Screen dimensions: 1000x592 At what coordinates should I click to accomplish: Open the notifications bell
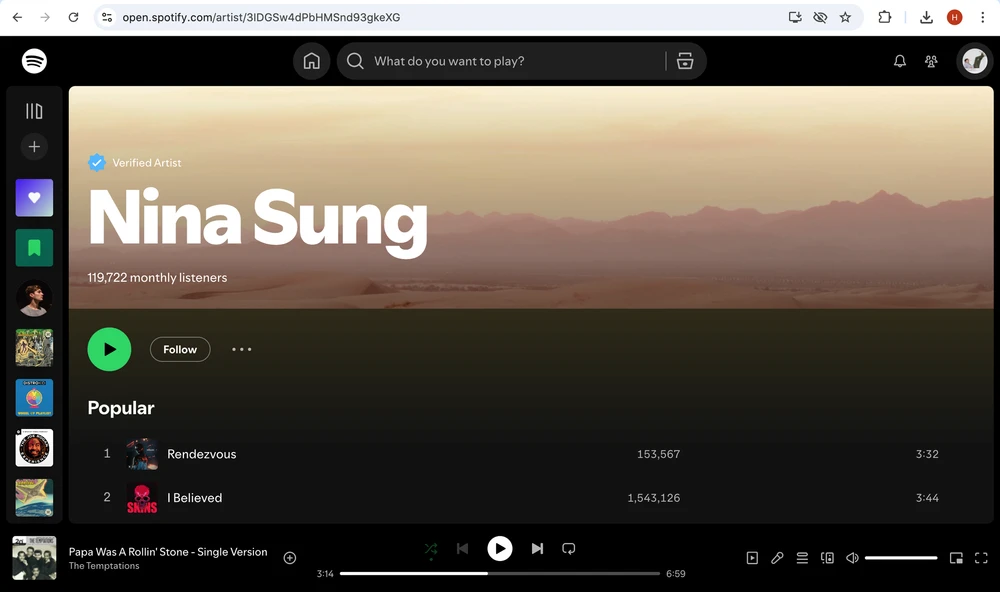click(899, 61)
